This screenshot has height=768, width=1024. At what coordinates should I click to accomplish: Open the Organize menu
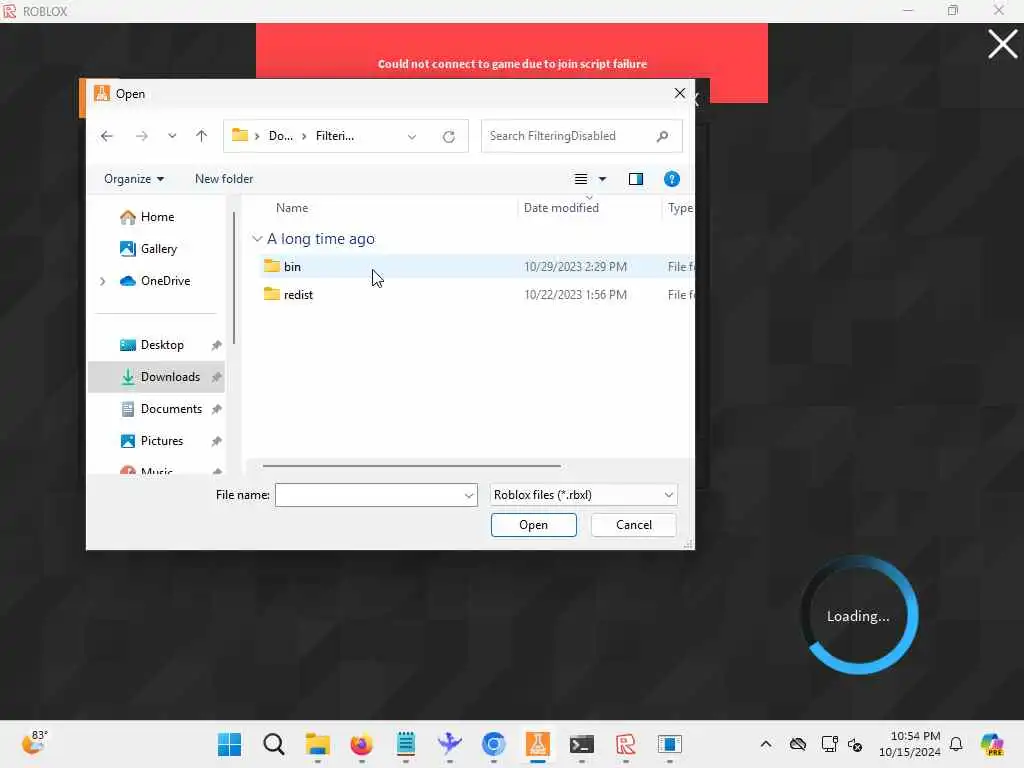pyautogui.click(x=134, y=179)
